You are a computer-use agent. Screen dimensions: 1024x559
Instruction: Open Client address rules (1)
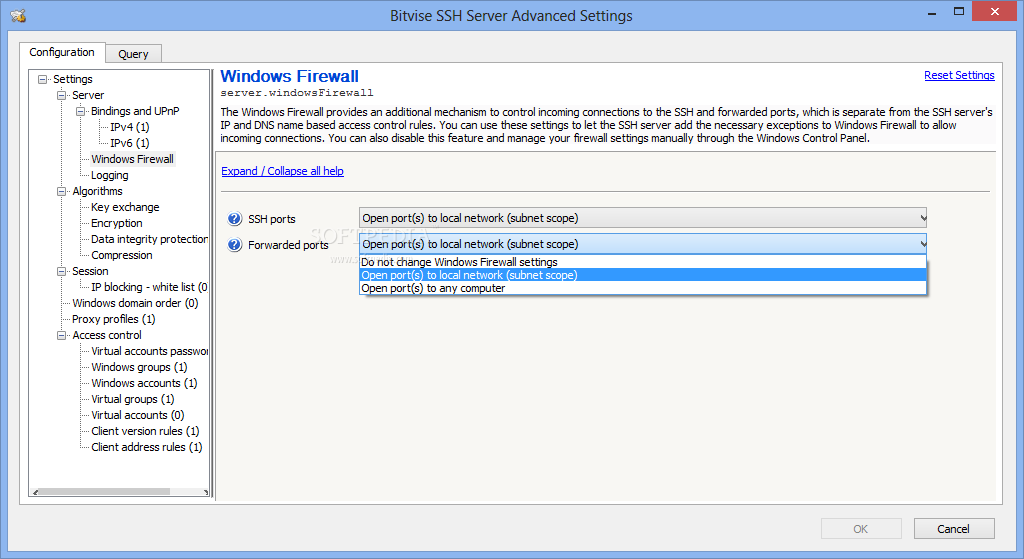147,447
